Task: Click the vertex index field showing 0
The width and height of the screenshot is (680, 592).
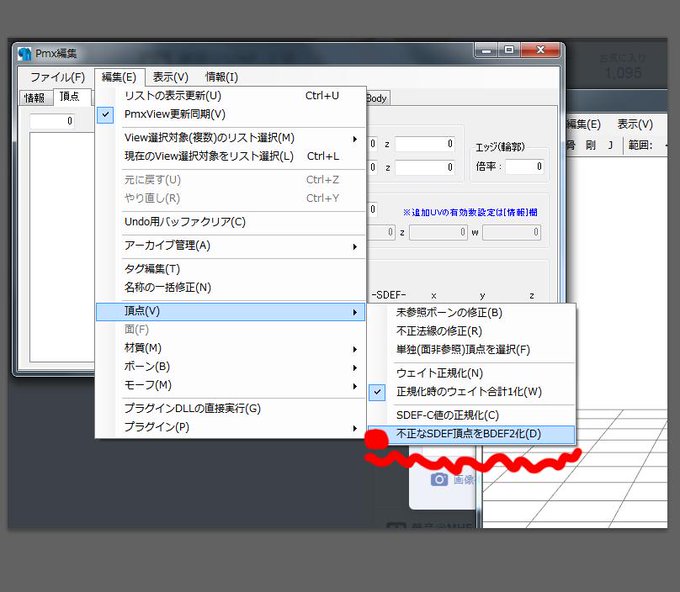Action: pyautogui.click(x=52, y=121)
